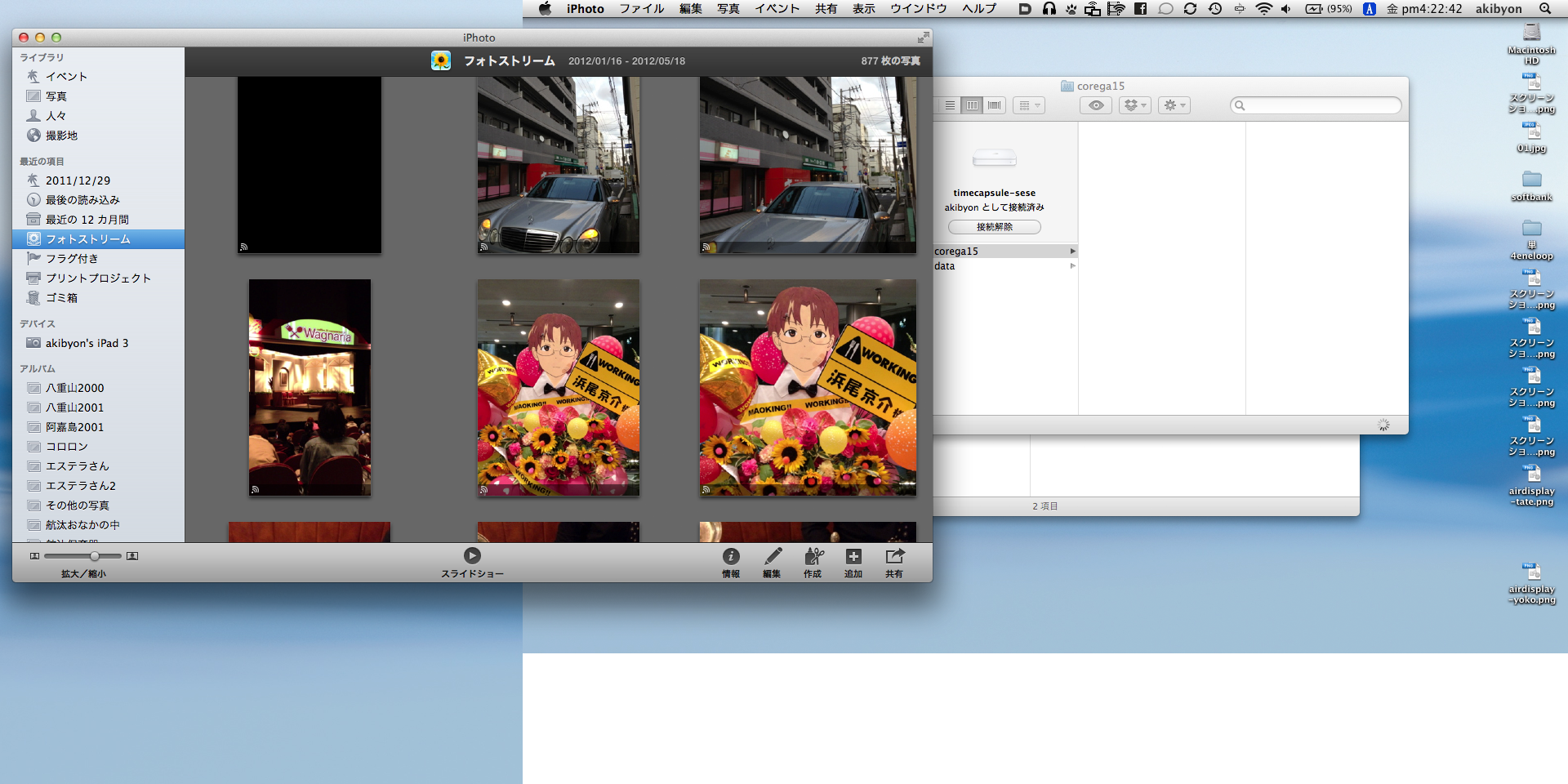Click the 作成 create icon
This screenshot has height=784, width=1568.
813,556
